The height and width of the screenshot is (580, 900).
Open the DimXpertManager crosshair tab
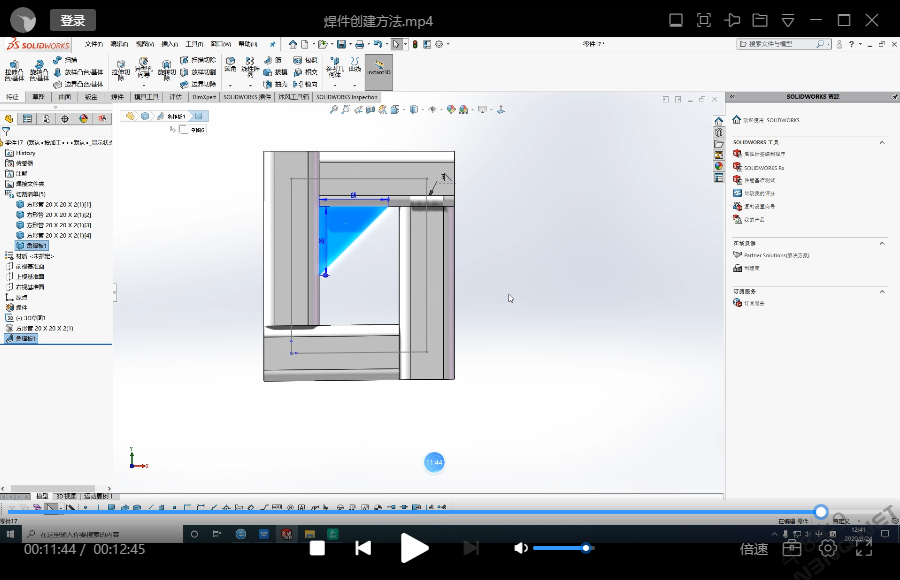click(65, 118)
